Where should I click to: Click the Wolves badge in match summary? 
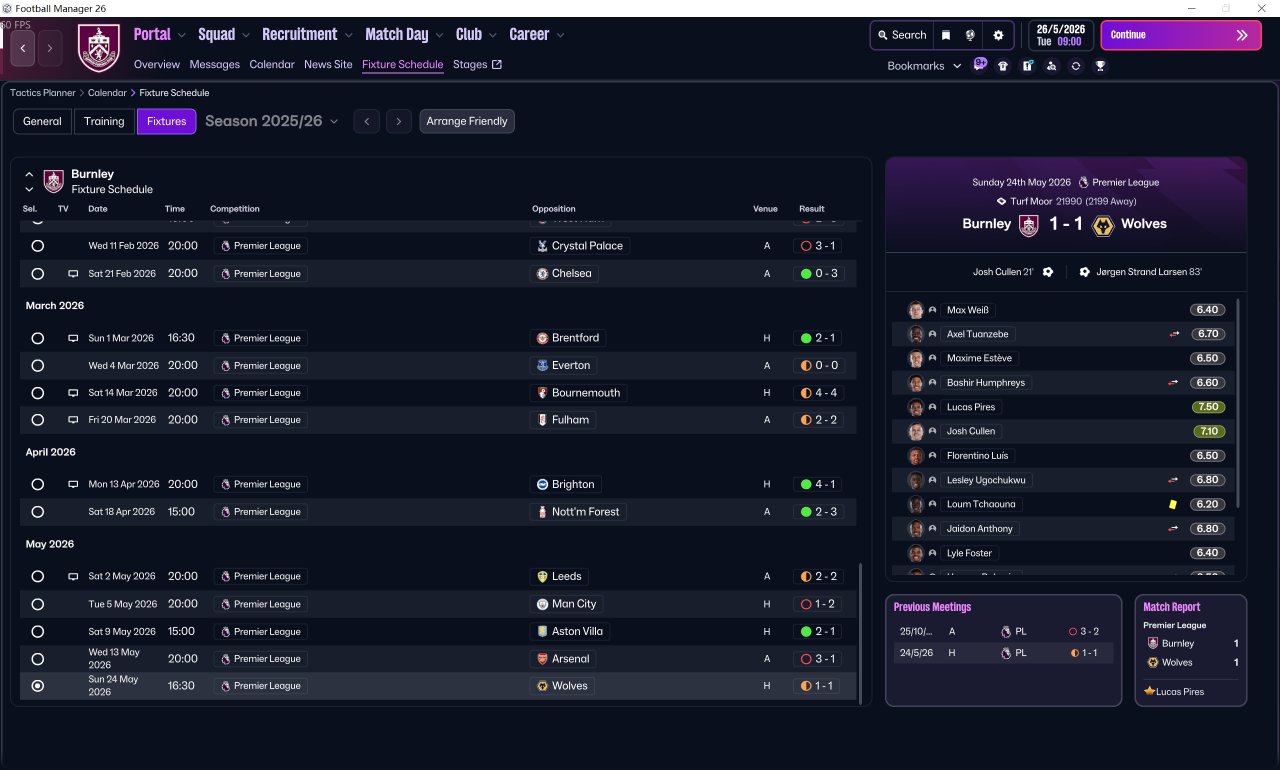pyautogui.click(x=1103, y=224)
